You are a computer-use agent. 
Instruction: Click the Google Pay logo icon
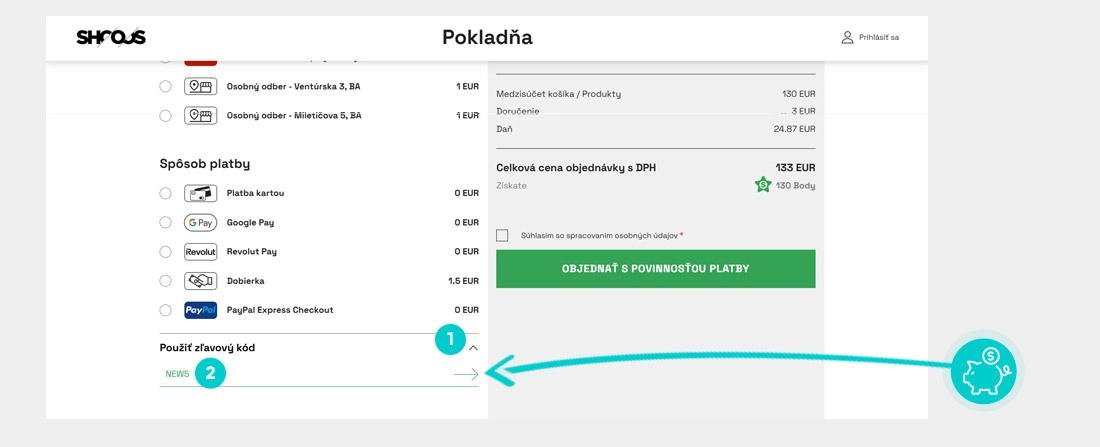coord(200,222)
